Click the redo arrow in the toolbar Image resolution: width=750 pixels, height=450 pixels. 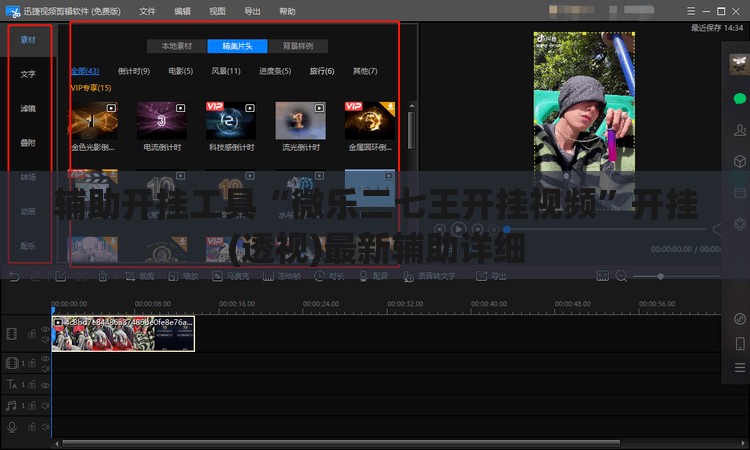click(x=35, y=276)
